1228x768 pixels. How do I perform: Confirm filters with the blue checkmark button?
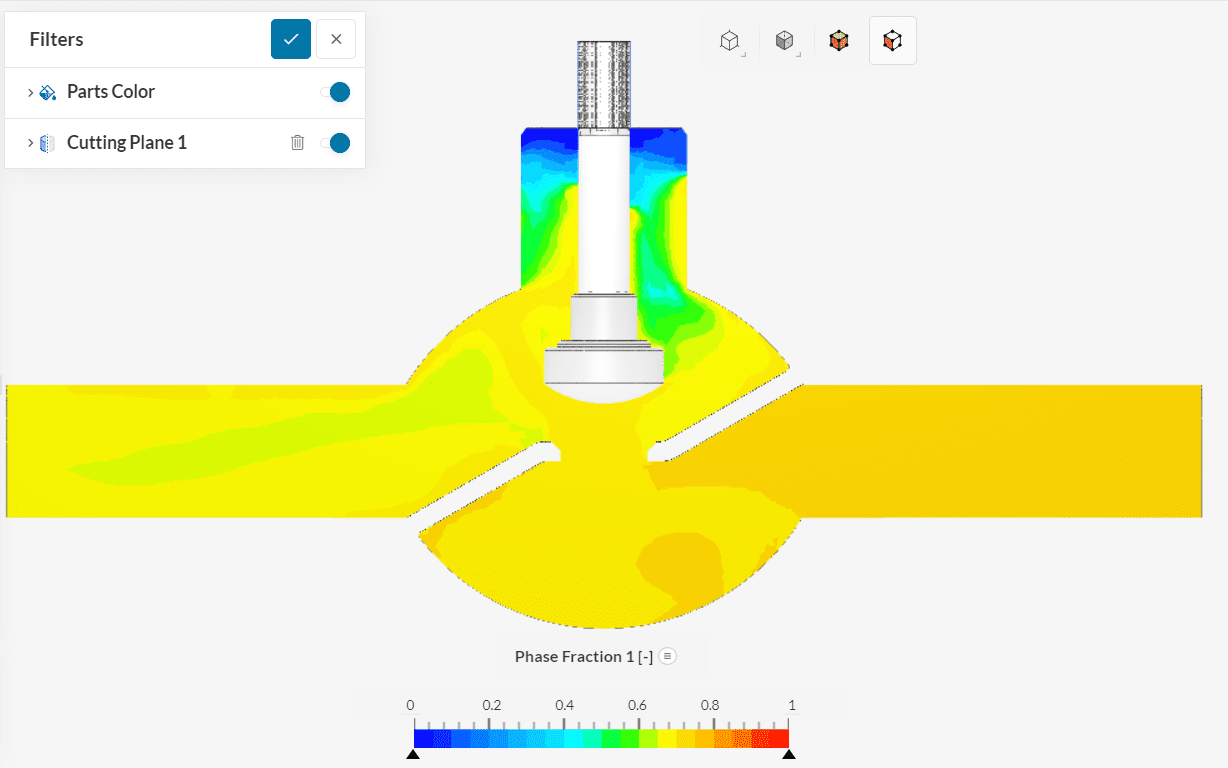291,39
